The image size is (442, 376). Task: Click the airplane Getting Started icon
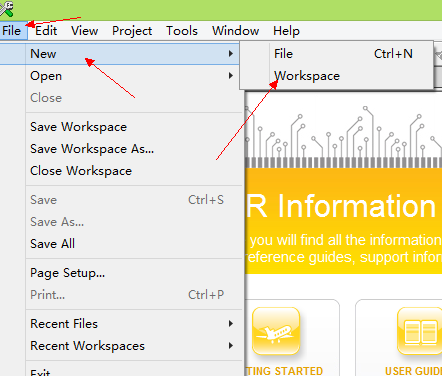276,331
